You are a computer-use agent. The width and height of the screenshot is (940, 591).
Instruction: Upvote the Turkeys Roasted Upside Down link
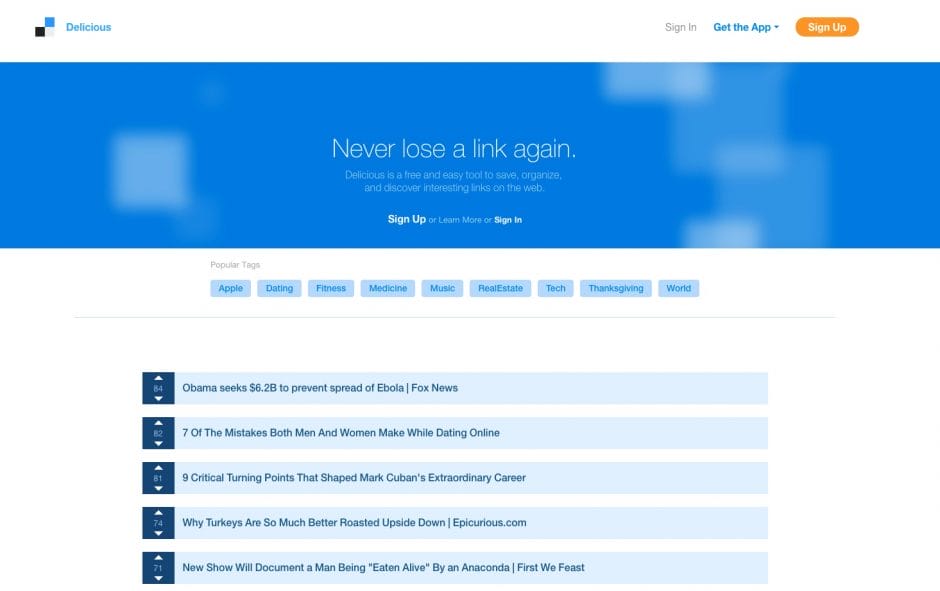pyautogui.click(x=158, y=513)
